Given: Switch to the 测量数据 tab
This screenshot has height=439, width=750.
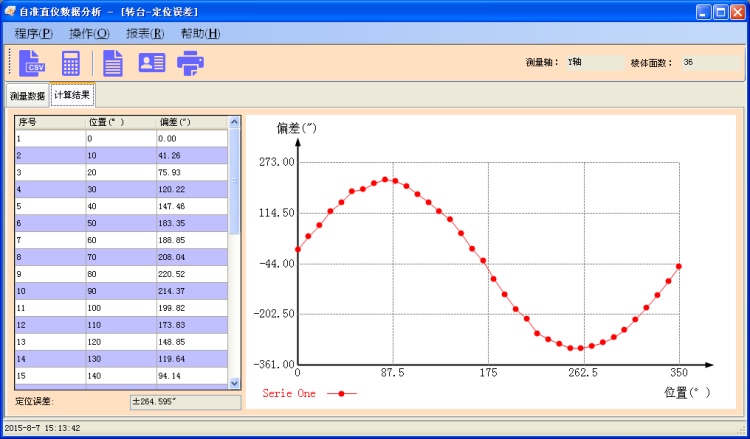Looking at the screenshot, I should [x=27, y=96].
